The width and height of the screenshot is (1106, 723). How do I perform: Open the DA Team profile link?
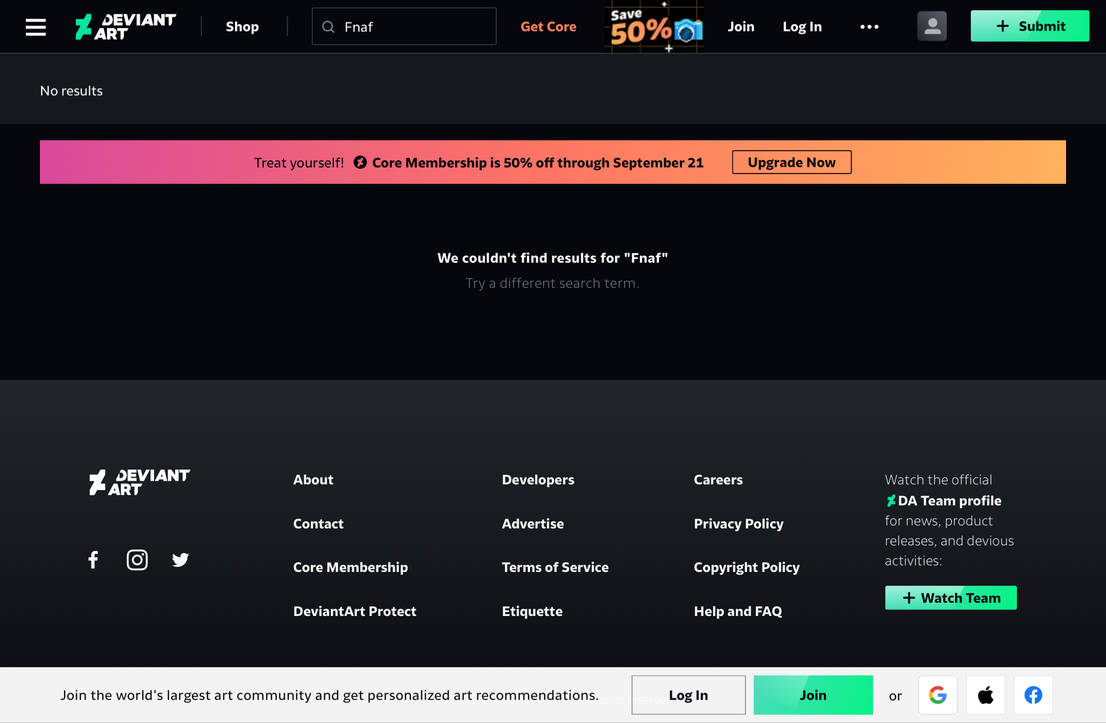click(x=944, y=501)
